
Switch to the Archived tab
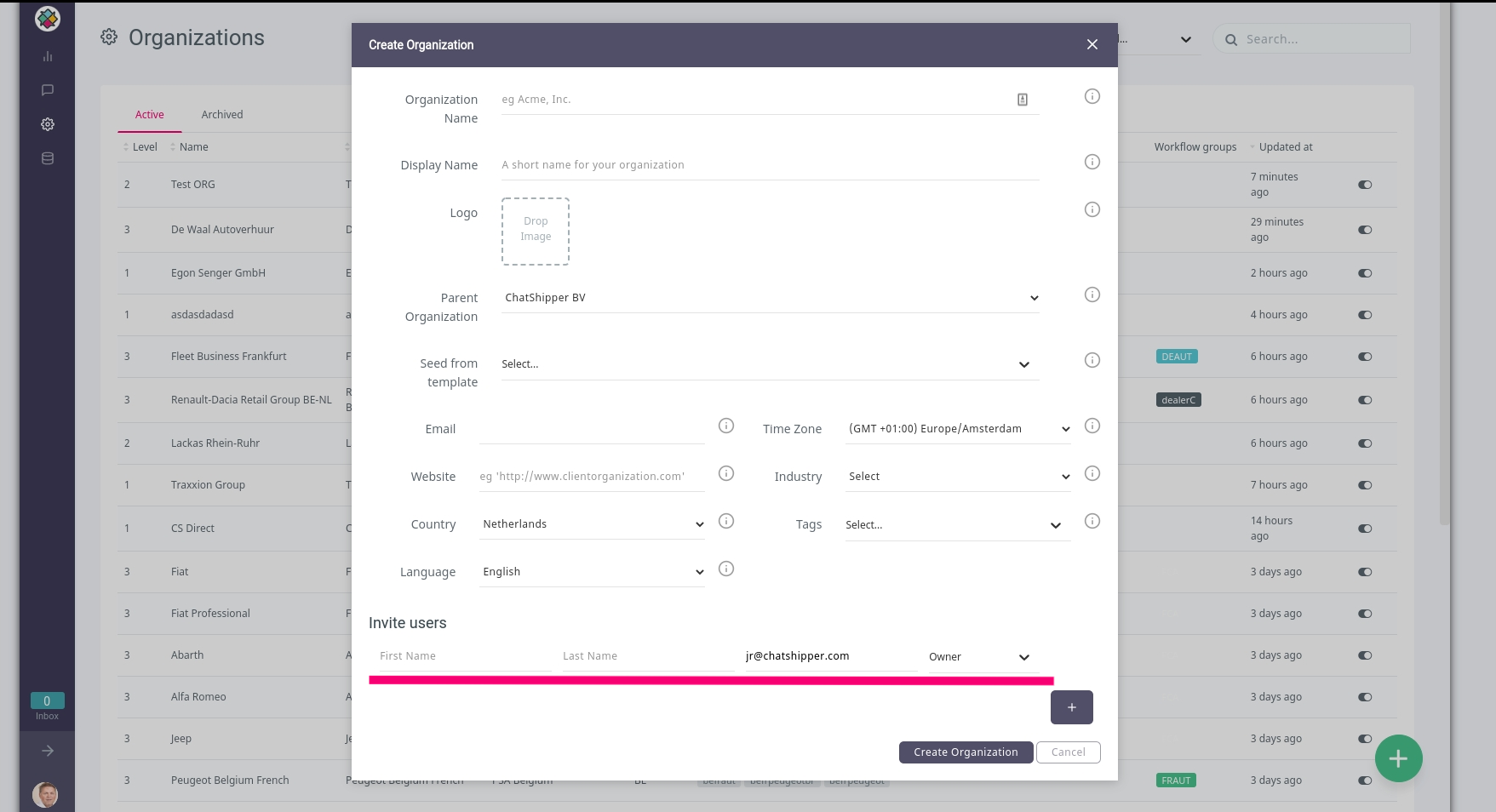(x=222, y=115)
